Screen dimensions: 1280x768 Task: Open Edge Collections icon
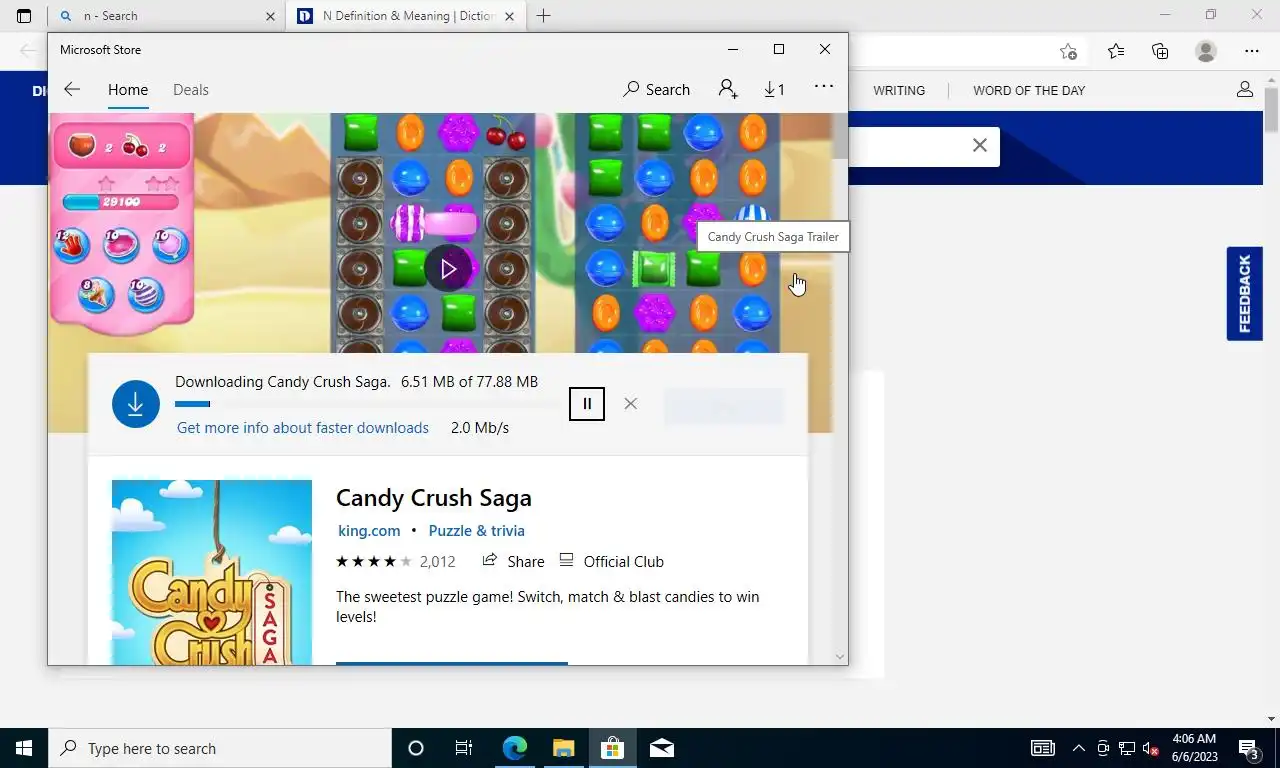click(1160, 51)
